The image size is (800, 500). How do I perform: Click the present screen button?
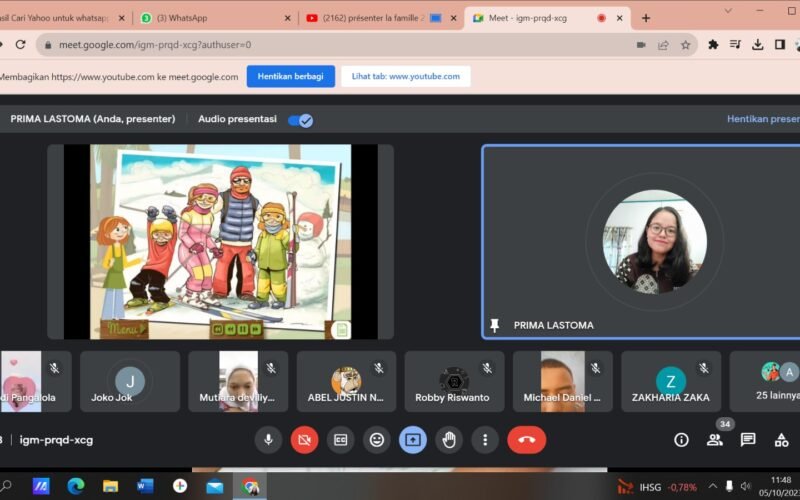pyautogui.click(x=413, y=439)
